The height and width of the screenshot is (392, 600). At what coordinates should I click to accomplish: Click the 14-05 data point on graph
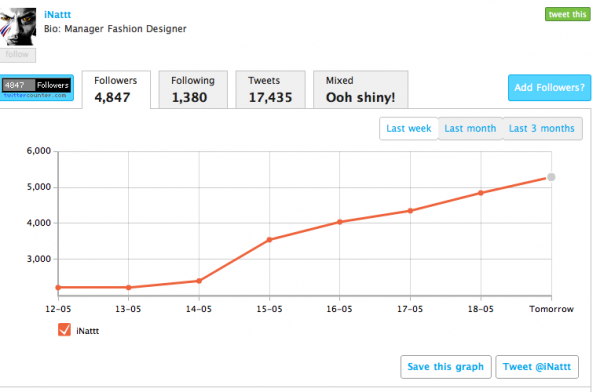click(x=199, y=281)
